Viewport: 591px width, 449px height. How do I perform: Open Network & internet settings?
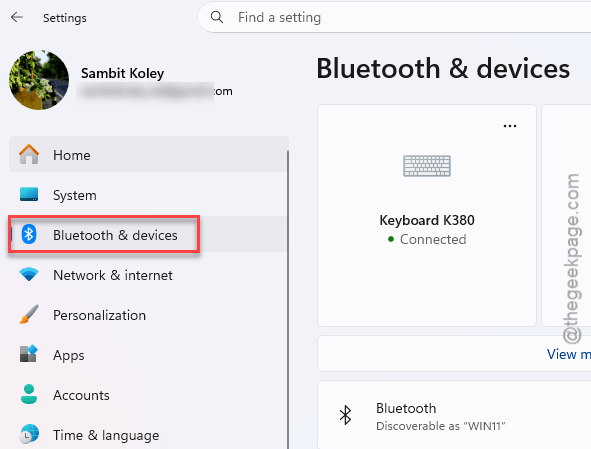point(149,275)
